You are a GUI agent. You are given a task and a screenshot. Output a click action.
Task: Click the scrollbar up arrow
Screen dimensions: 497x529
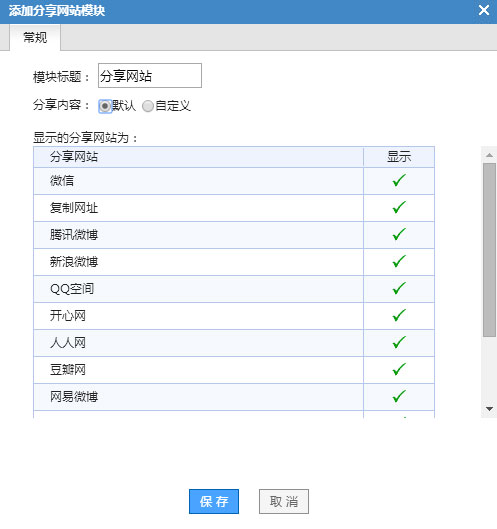pos(489,155)
